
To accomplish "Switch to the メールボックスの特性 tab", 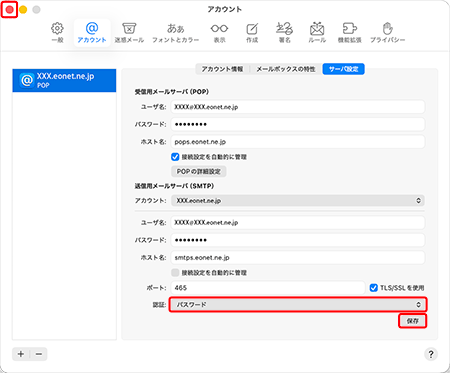I will [286, 69].
